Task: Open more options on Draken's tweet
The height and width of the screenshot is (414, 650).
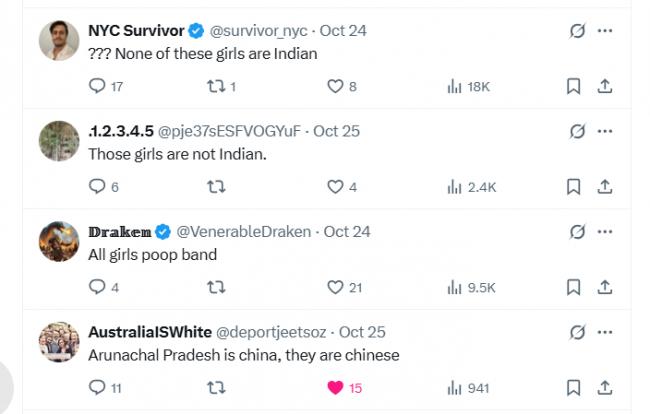Action: 604,231
